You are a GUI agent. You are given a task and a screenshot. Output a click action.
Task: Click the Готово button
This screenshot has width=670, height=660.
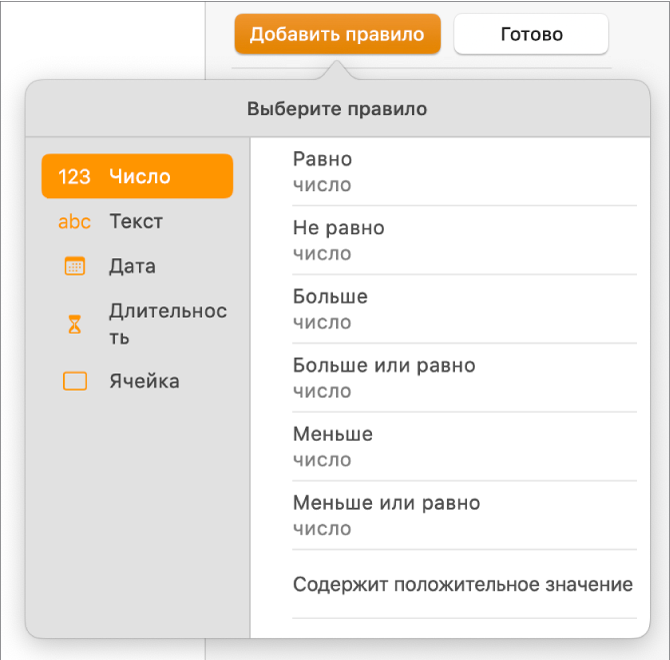531,34
